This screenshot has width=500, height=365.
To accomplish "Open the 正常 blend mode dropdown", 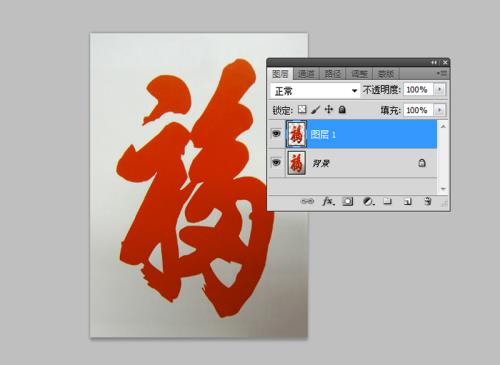I will (315, 90).
